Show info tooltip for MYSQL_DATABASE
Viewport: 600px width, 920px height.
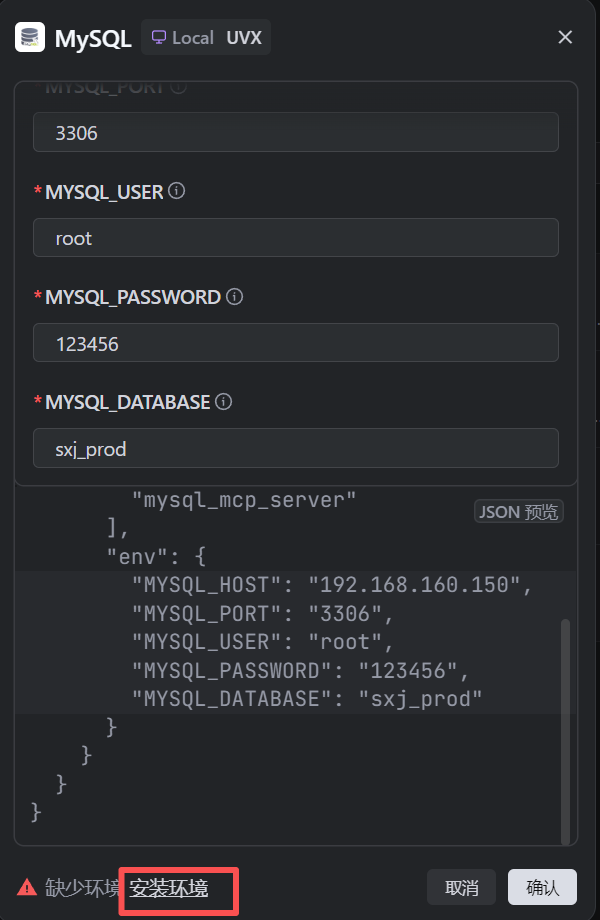[x=223, y=401]
